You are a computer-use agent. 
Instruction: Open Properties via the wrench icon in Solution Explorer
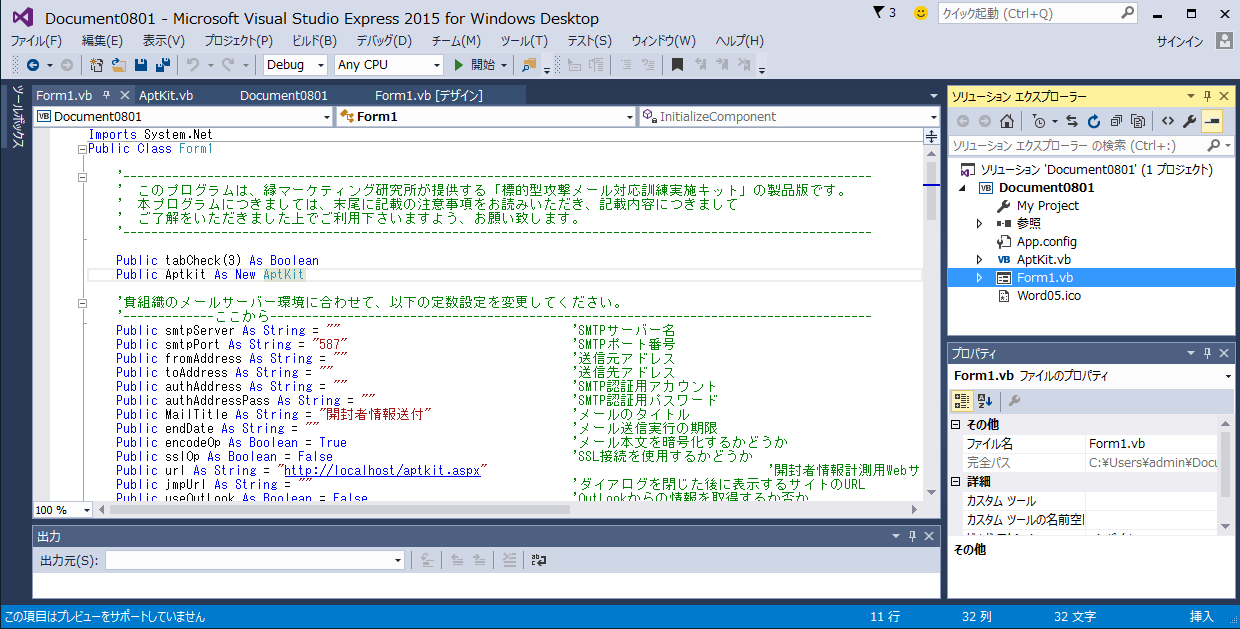(1189, 121)
